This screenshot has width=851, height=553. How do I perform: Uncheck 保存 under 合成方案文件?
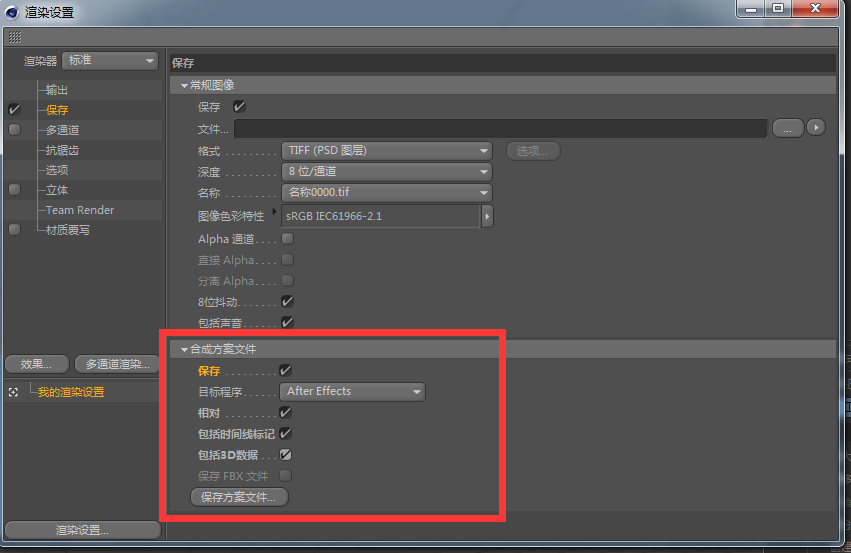point(285,370)
